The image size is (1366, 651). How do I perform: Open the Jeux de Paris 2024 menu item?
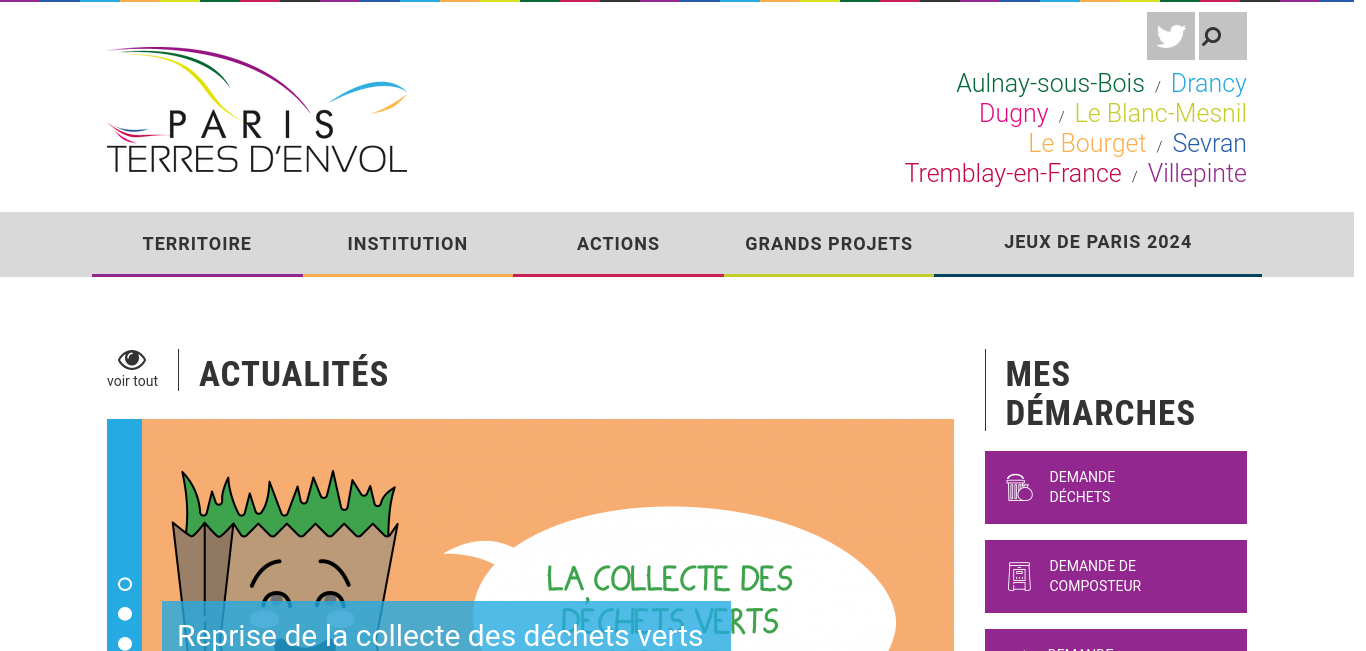[x=1098, y=243]
